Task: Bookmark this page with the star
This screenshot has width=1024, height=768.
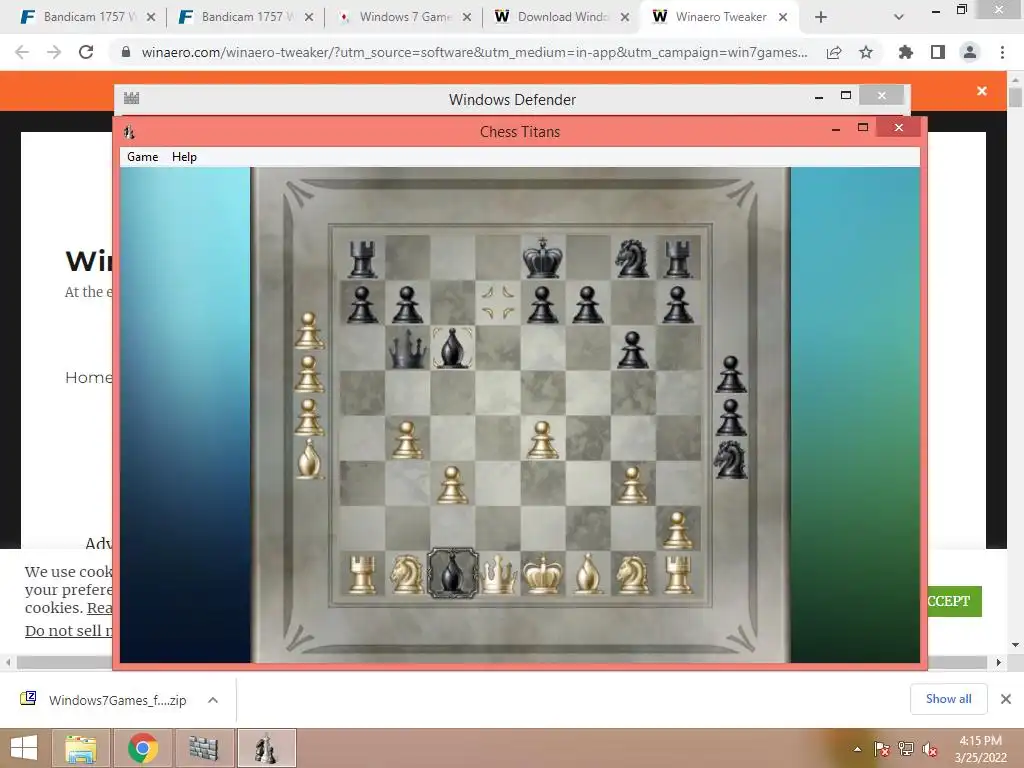Action: (x=866, y=52)
